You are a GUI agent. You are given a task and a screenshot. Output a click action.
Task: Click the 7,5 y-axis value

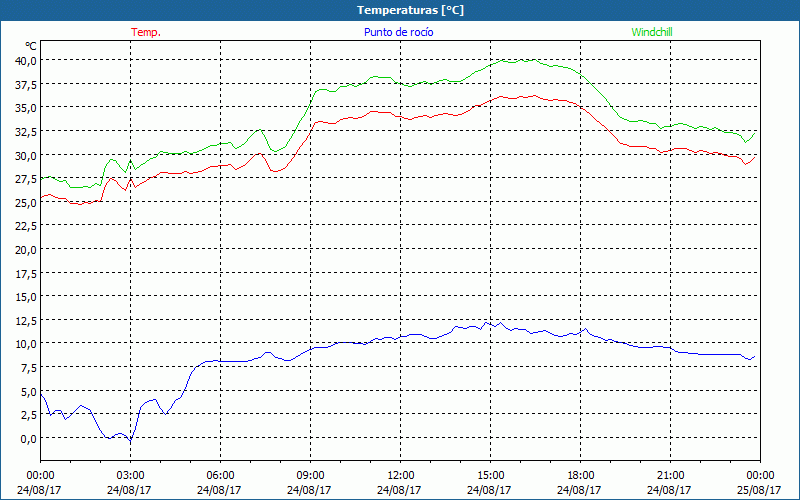point(29,368)
